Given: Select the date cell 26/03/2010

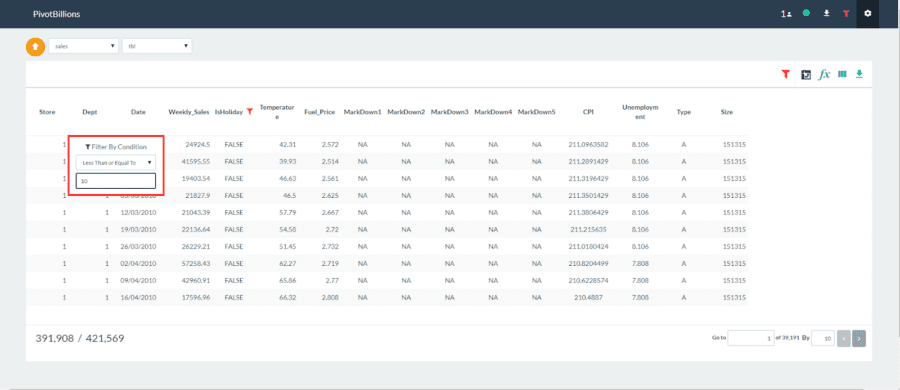Looking at the screenshot, I should [x=138, y=246].
